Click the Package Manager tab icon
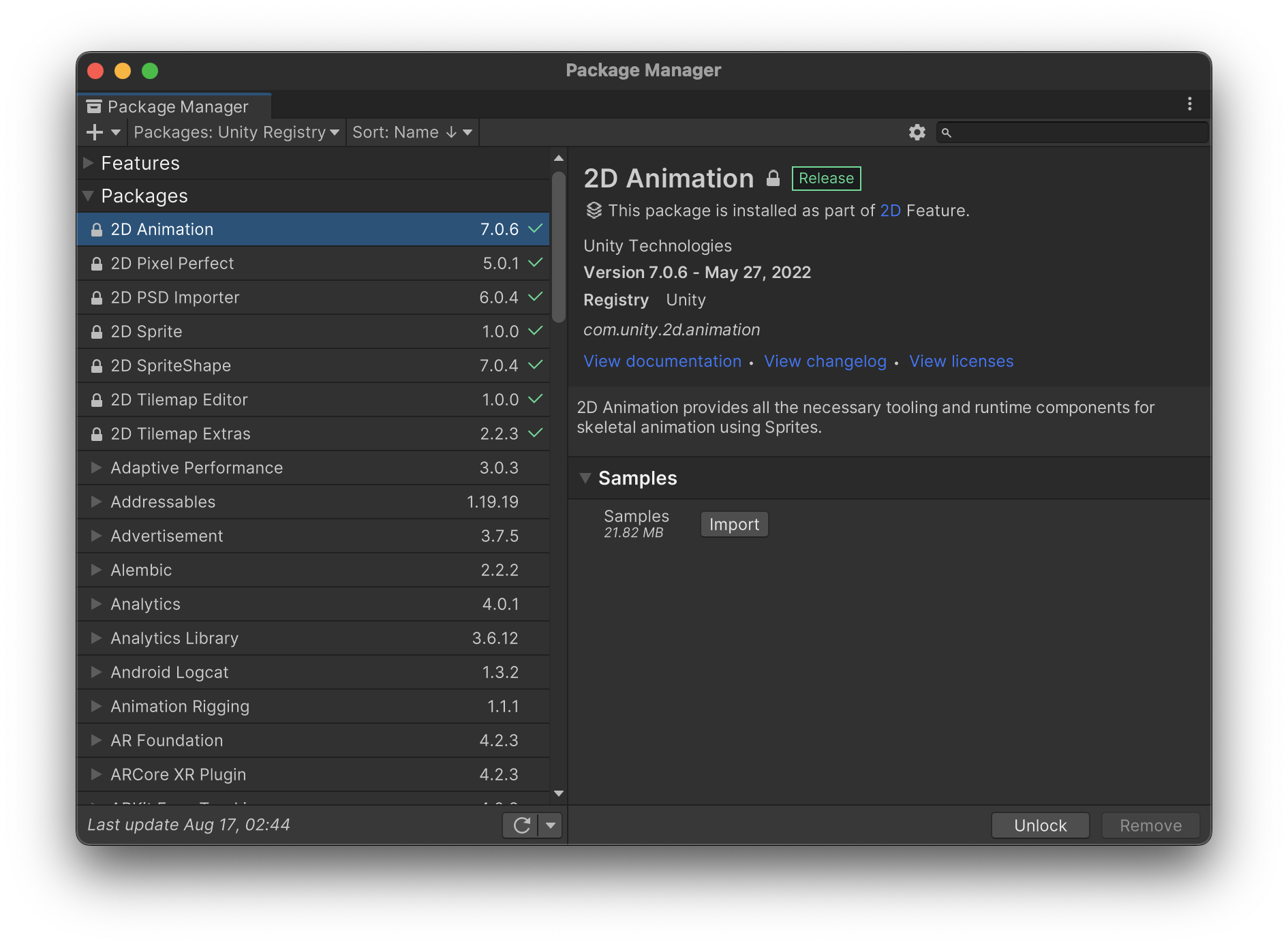 click(x=94, y=107)
